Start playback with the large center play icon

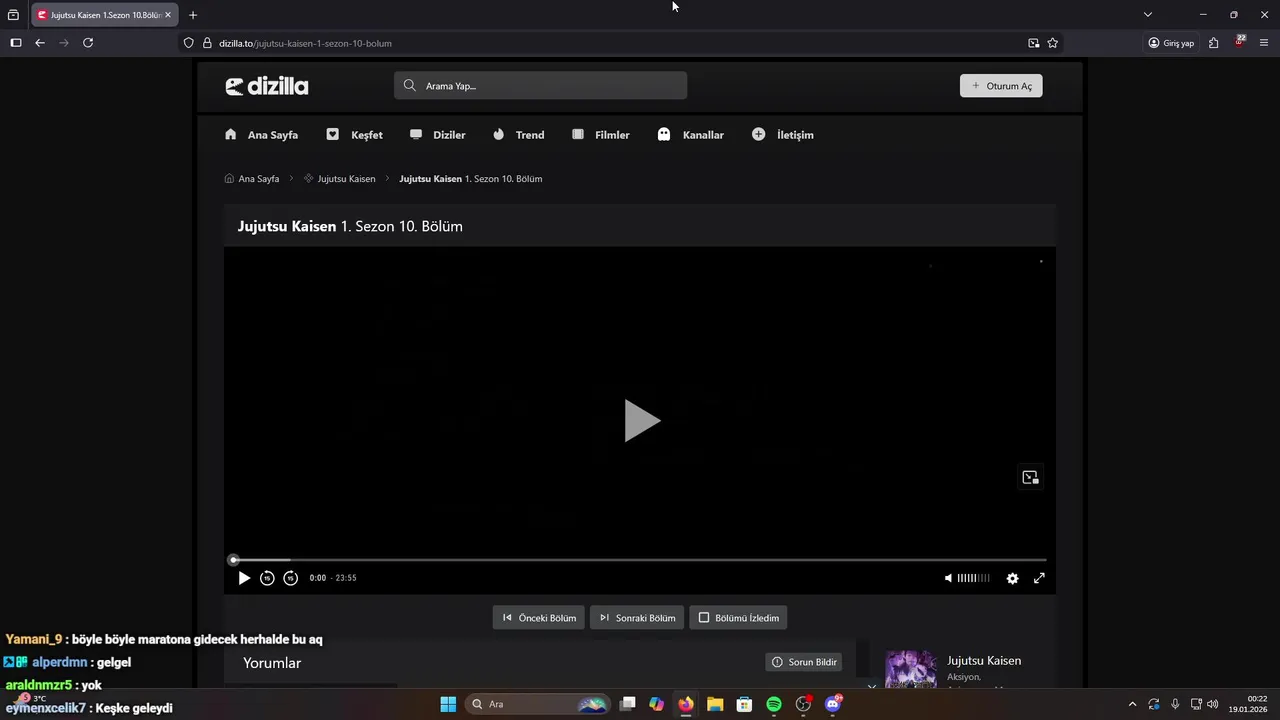pos(641,421)
